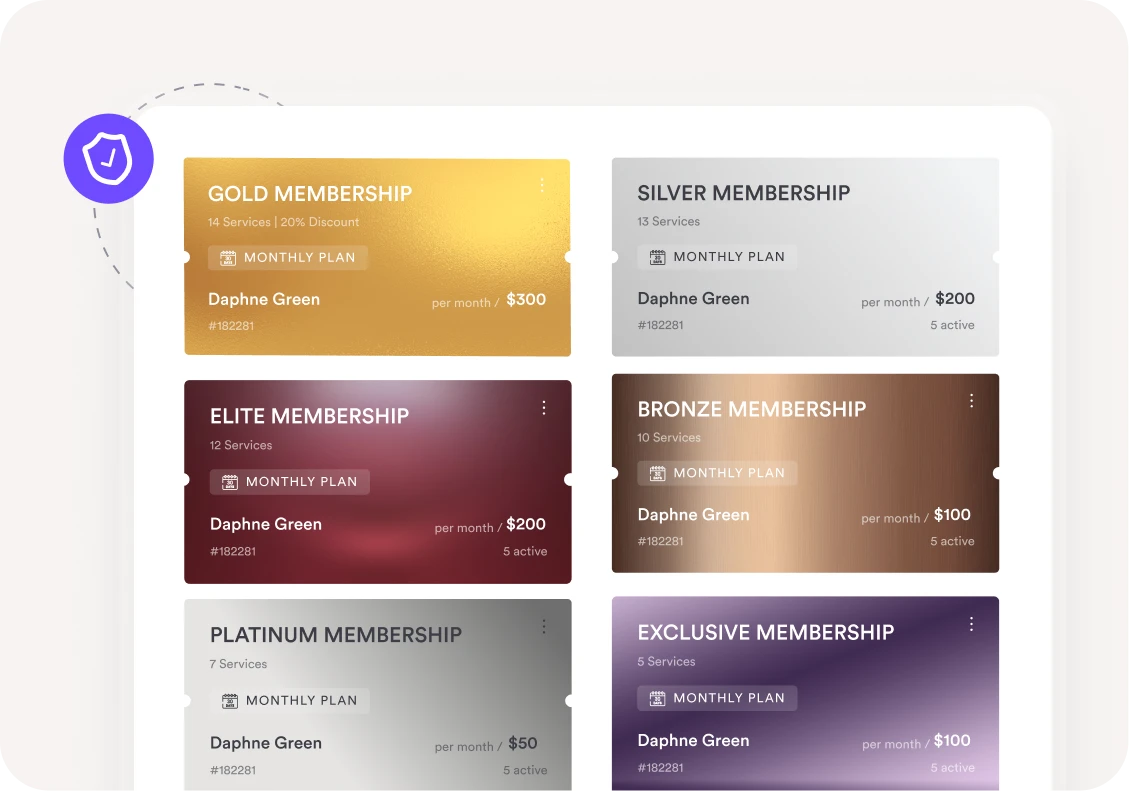Click calendar icon on Silver Membership card
Image resolution: width=1129 pixels, height=791 pixels.
tap(657, 257)
